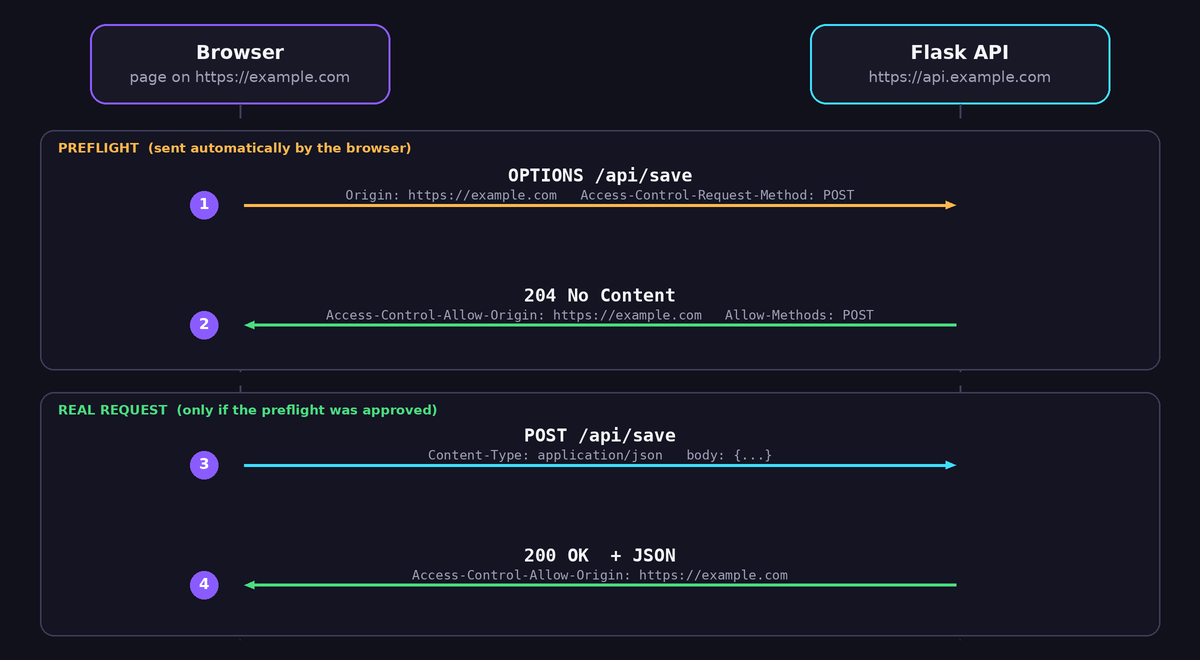Screen dimensions: 1200x660
Task: Click "page on https://example.com" subtitle
Action: pos(240,77)
